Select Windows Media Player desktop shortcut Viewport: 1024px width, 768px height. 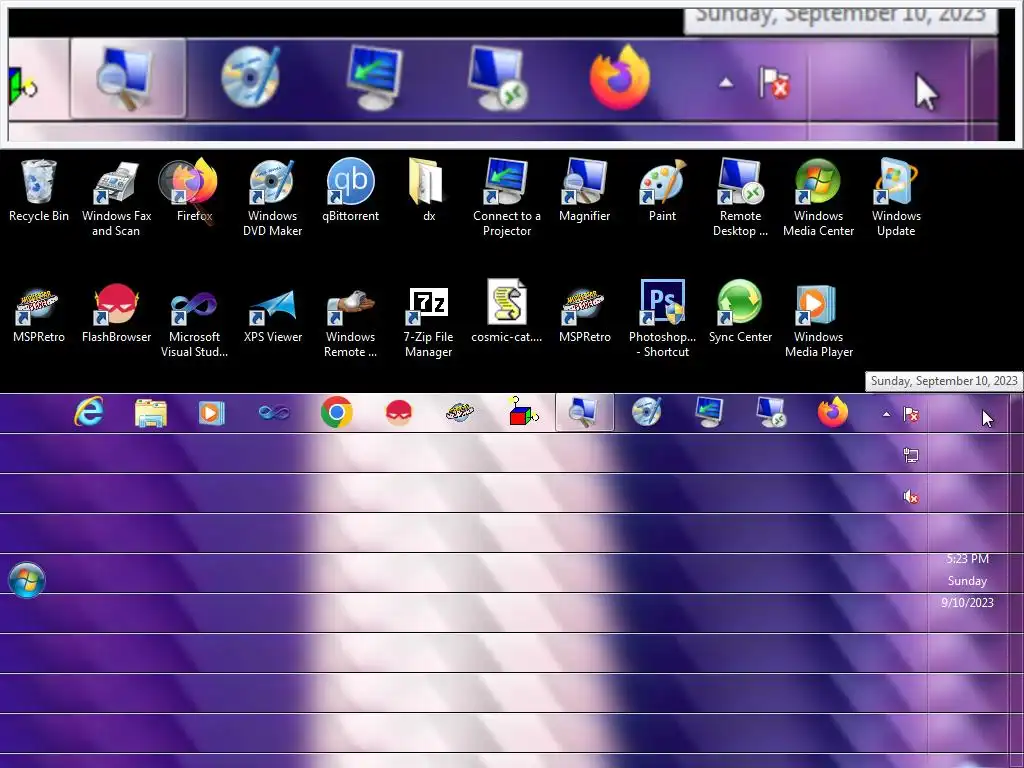click(818, 320)
